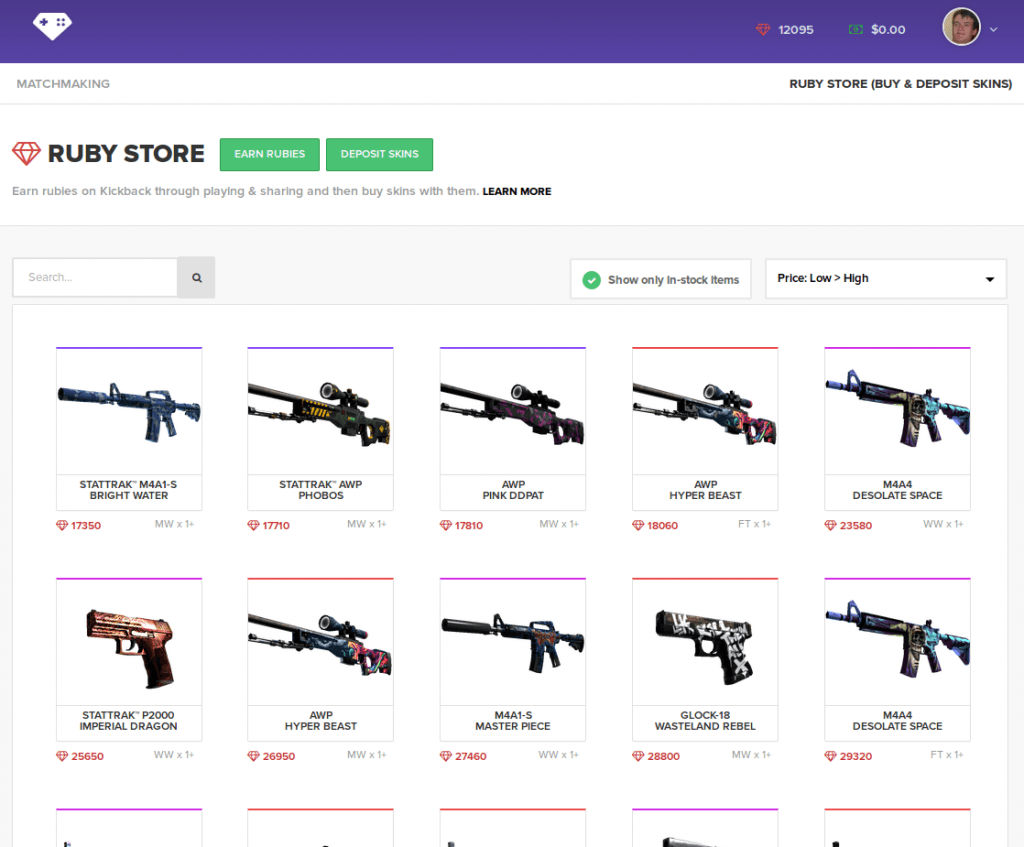Viewport: 1024px width, 847px height.
Task: Follow the LEARN MORE link
Action: tap(517, 191)
